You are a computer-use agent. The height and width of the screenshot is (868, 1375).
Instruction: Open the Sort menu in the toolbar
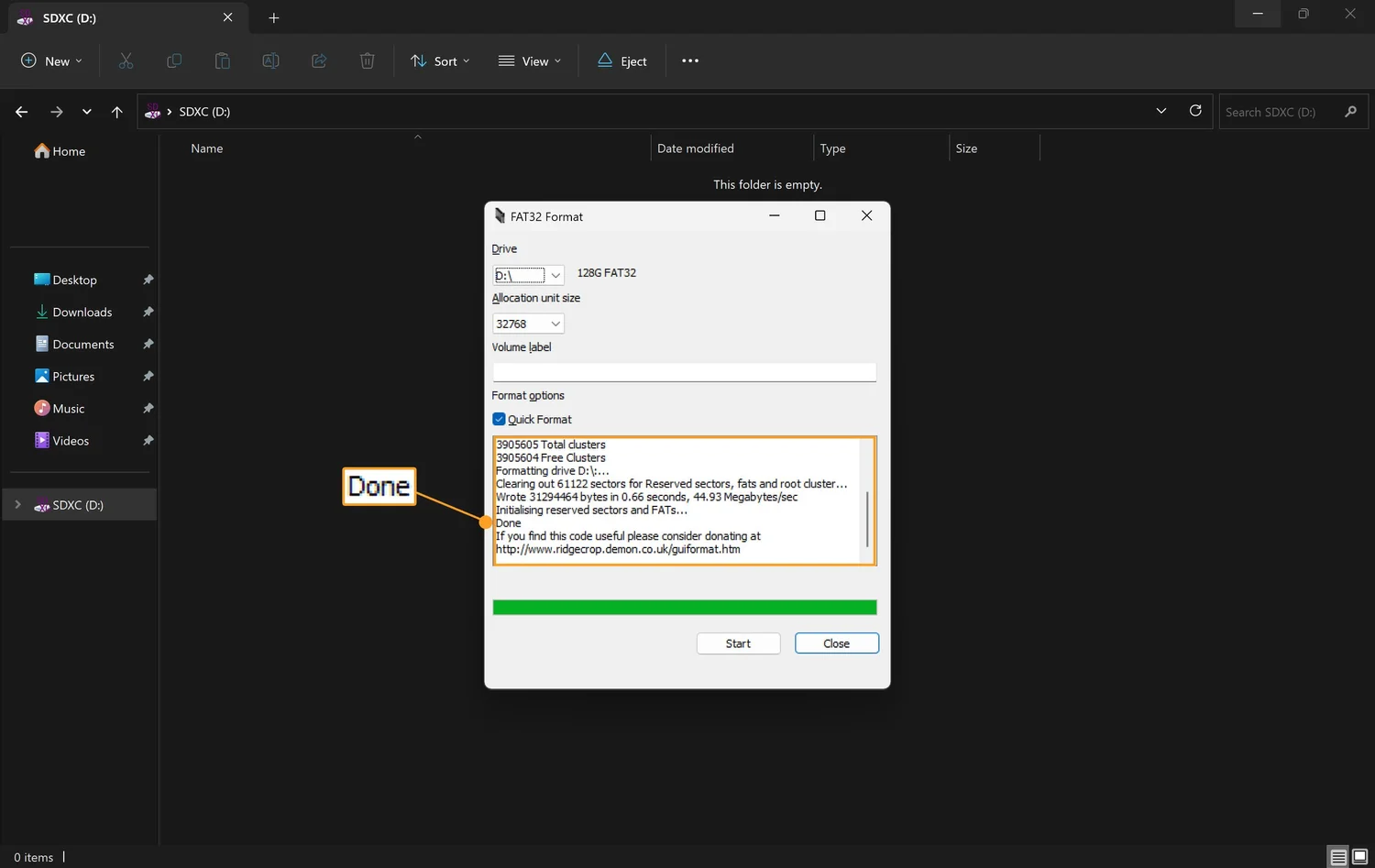(x=440, y=60)
